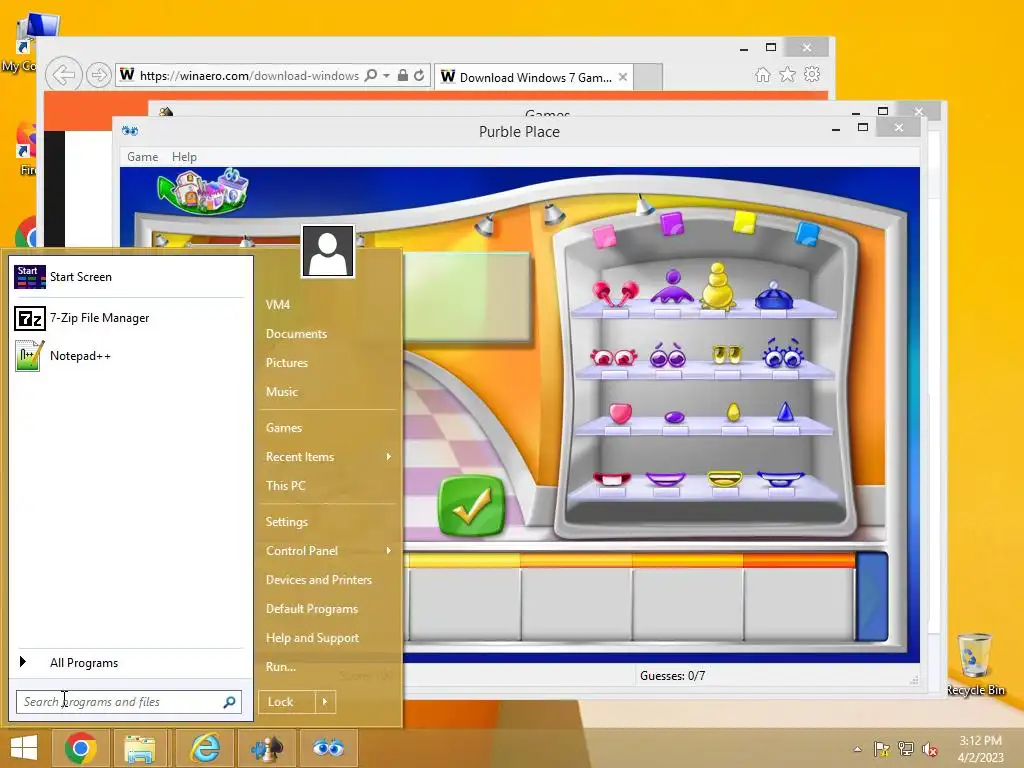1024x768 pixels.
Task: Pick the purple pointed hat on the shelf
Action: (x=673, y=287)
